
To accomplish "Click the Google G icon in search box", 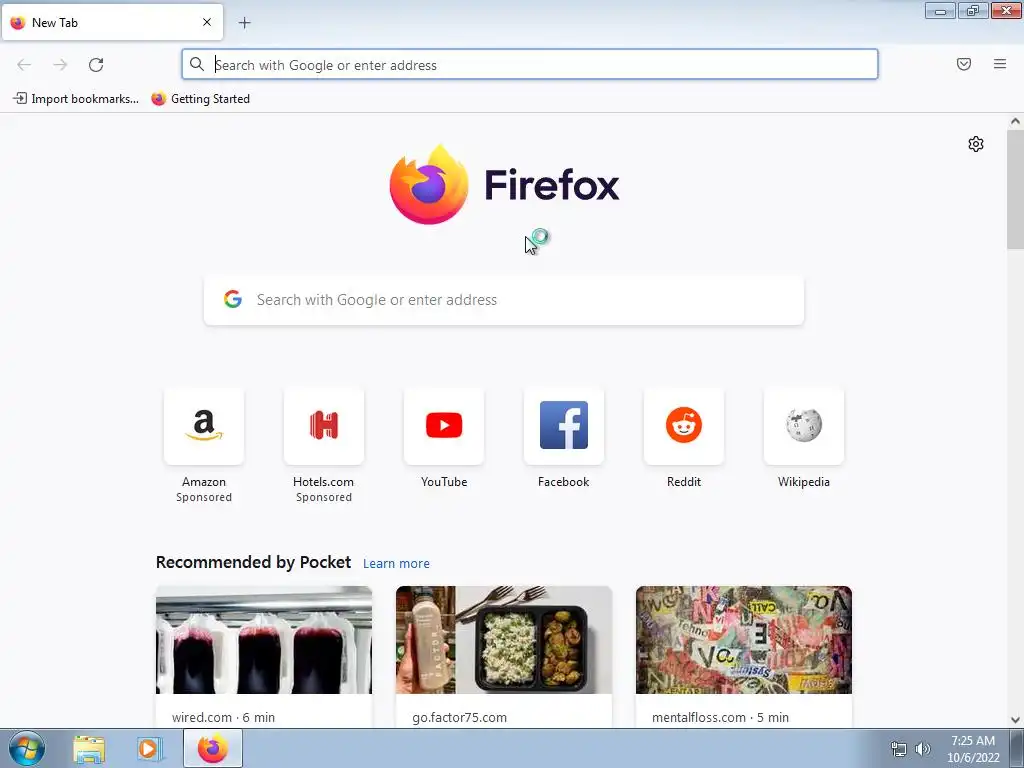I will pos(233,299).
